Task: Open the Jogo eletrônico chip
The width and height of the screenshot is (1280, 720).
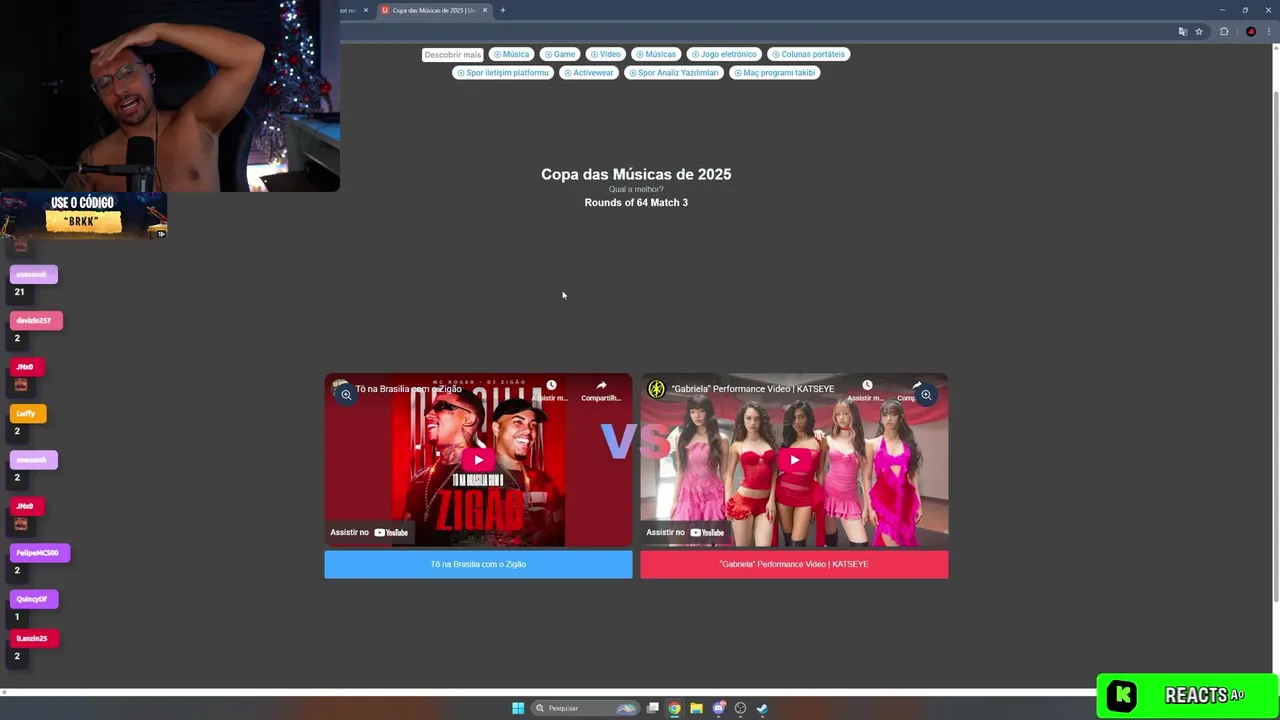Action: pyautogui.click(x=724, y=54)
